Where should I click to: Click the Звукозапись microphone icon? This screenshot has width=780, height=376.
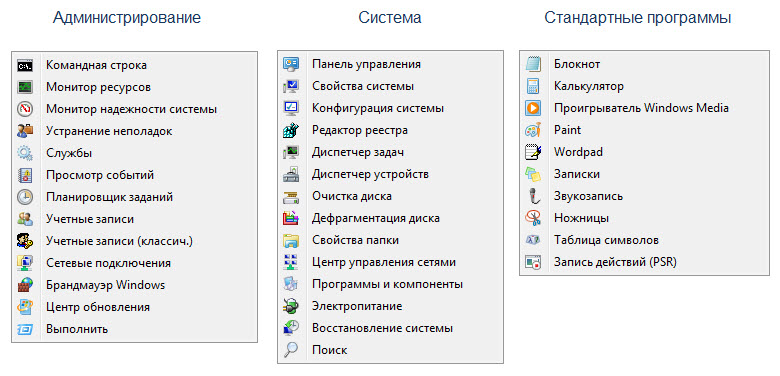pos(533,196)
